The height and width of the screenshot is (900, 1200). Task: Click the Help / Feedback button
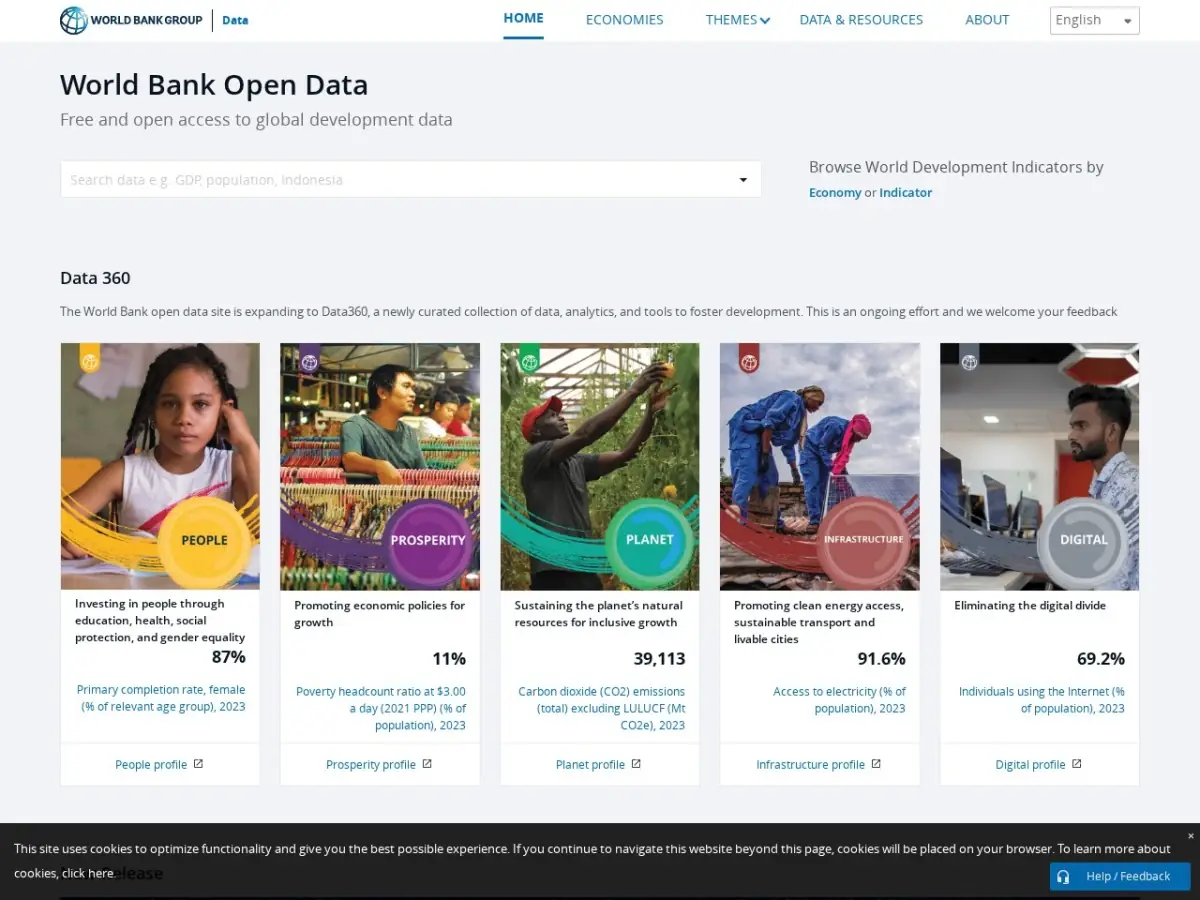(1120, 876)
